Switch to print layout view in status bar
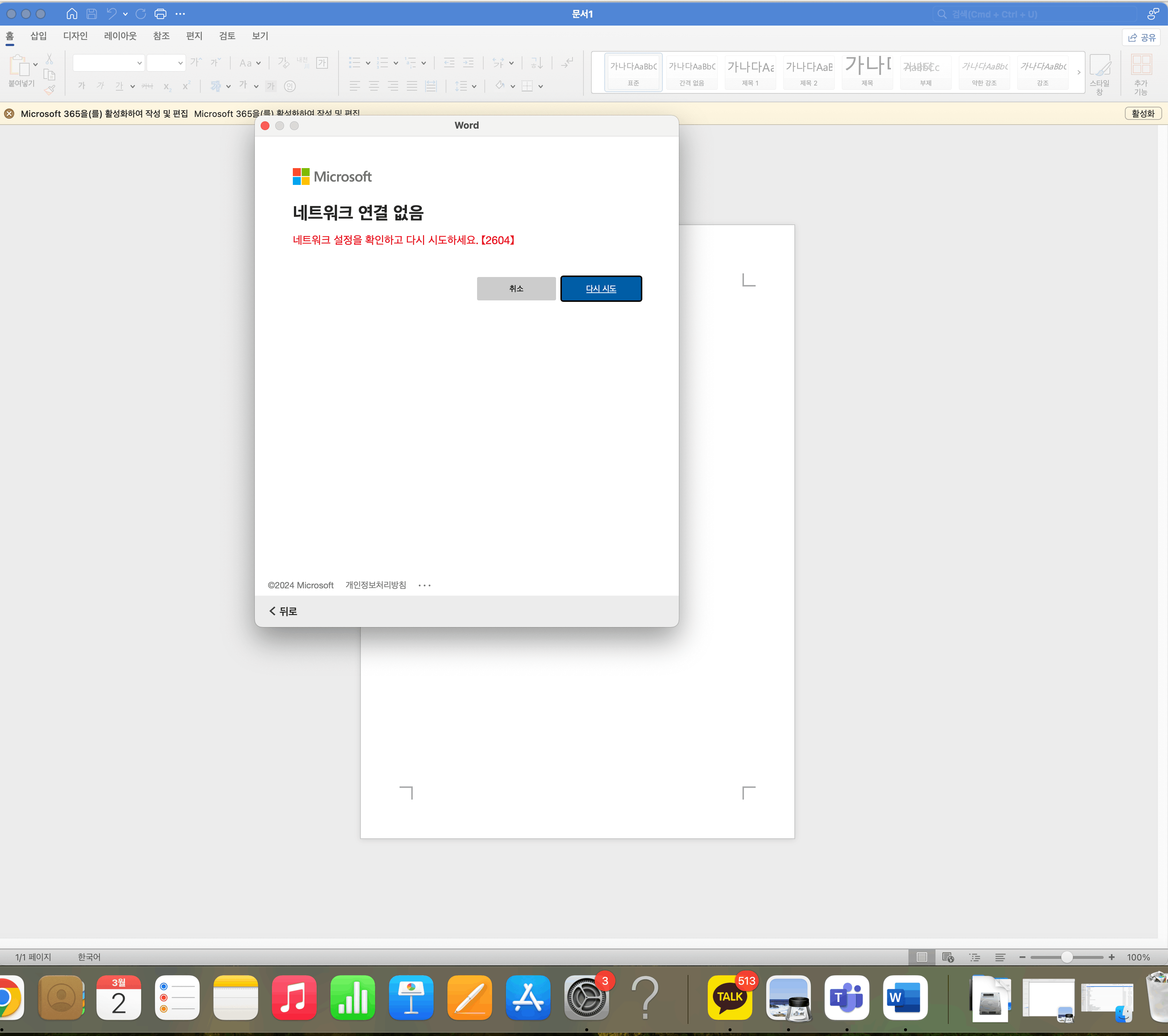Screen dimensions: 1168x1036 pyautogui.click(x=922, y=957)
